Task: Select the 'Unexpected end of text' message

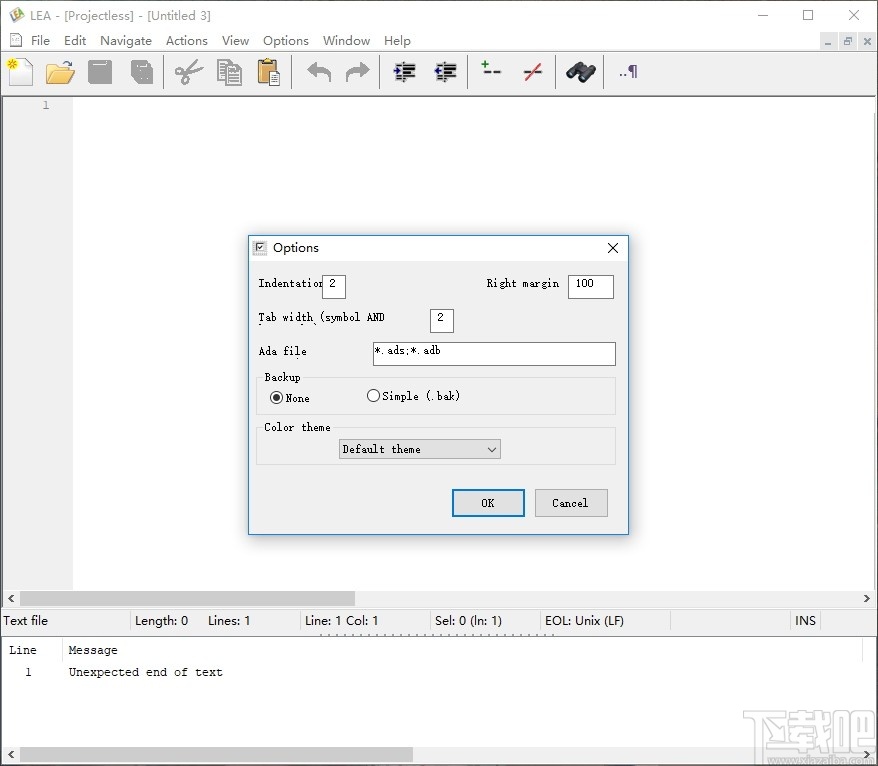Action: (146, 672)
